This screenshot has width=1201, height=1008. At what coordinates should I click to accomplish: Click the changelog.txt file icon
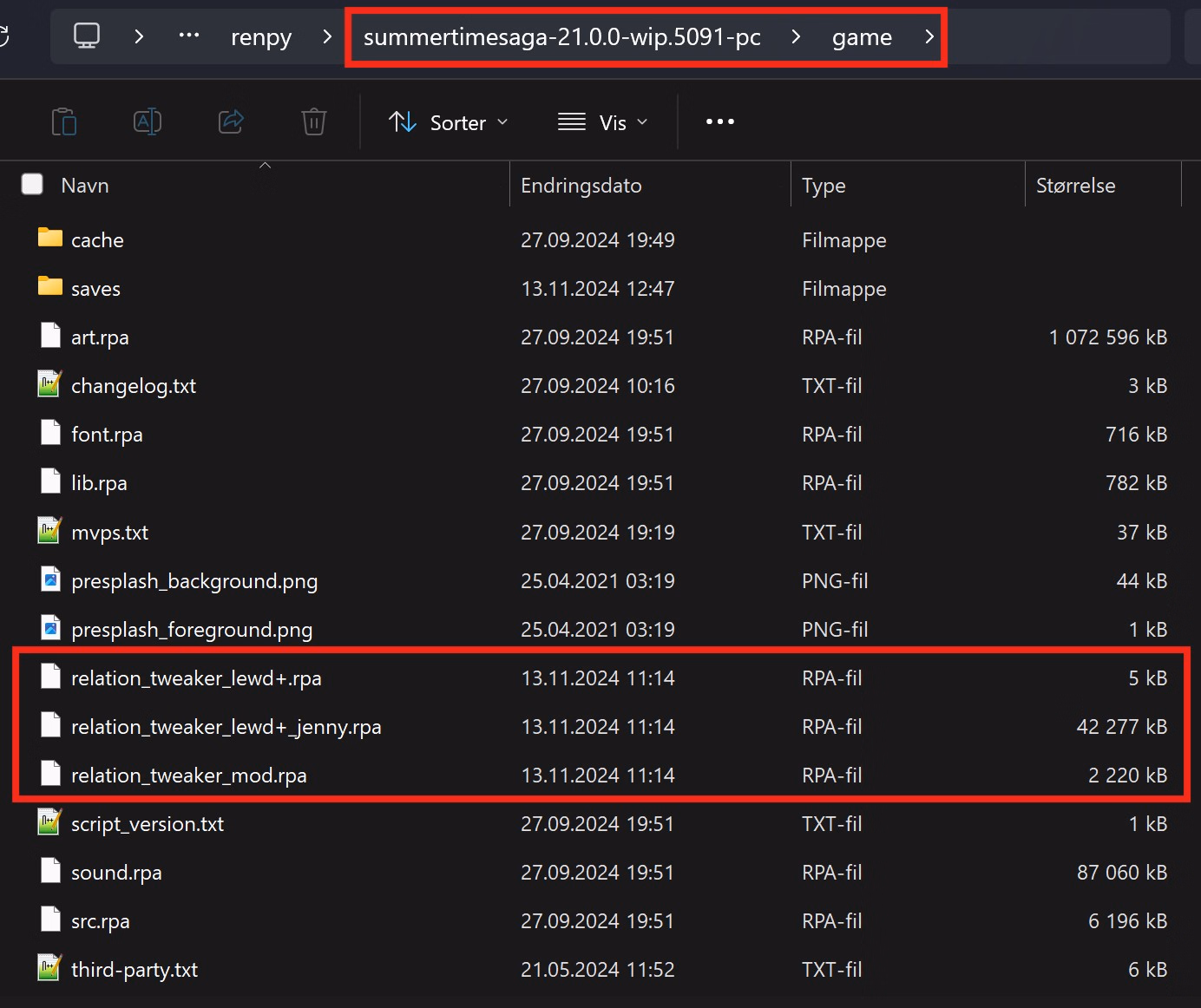pyautogui.click(x=50, y=383)
